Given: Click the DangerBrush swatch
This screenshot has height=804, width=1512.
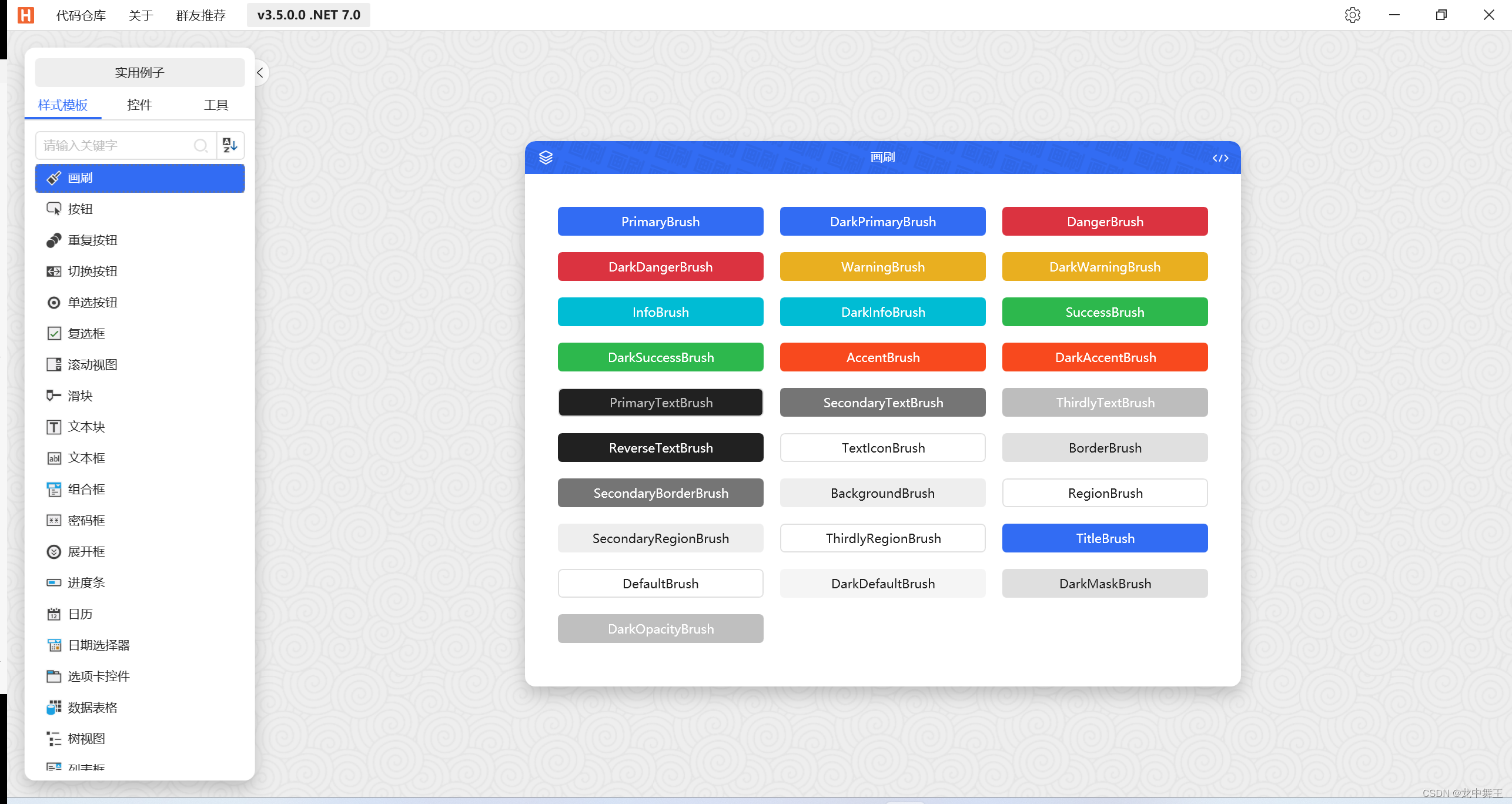Looking at the screenshot, I should (x=1105, y=222).
